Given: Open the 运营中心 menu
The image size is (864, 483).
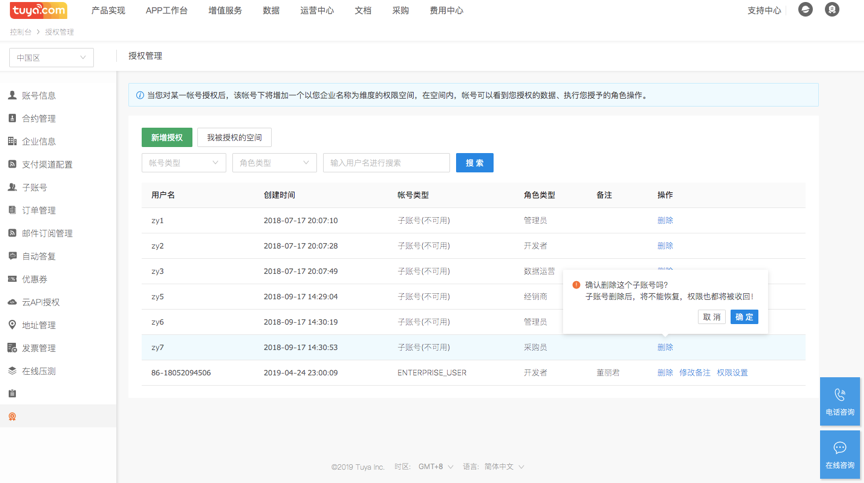Looking at the screenshot, I should tap(317, 10).
